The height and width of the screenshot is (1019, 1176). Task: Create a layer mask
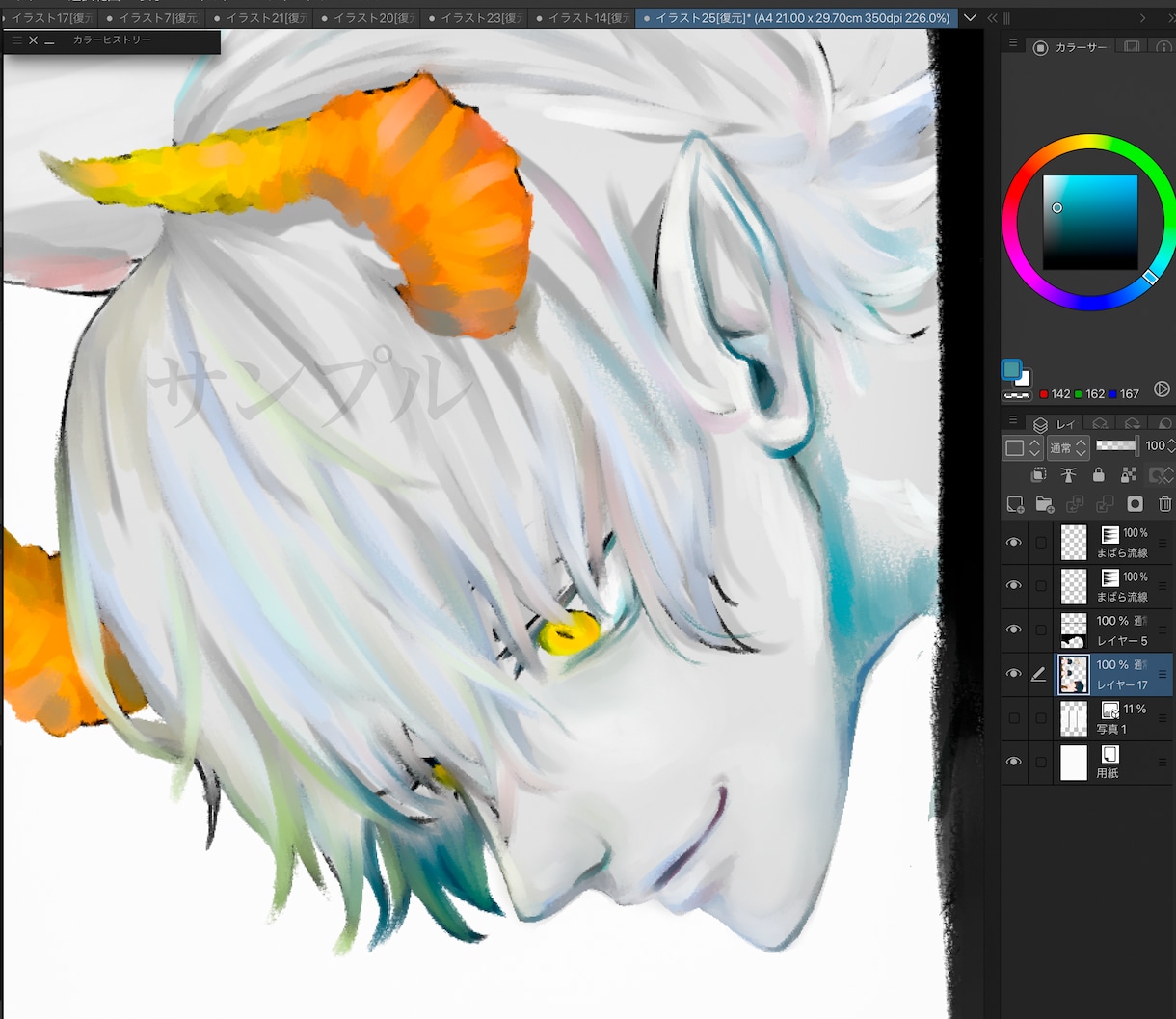(x=1136, y=504)
